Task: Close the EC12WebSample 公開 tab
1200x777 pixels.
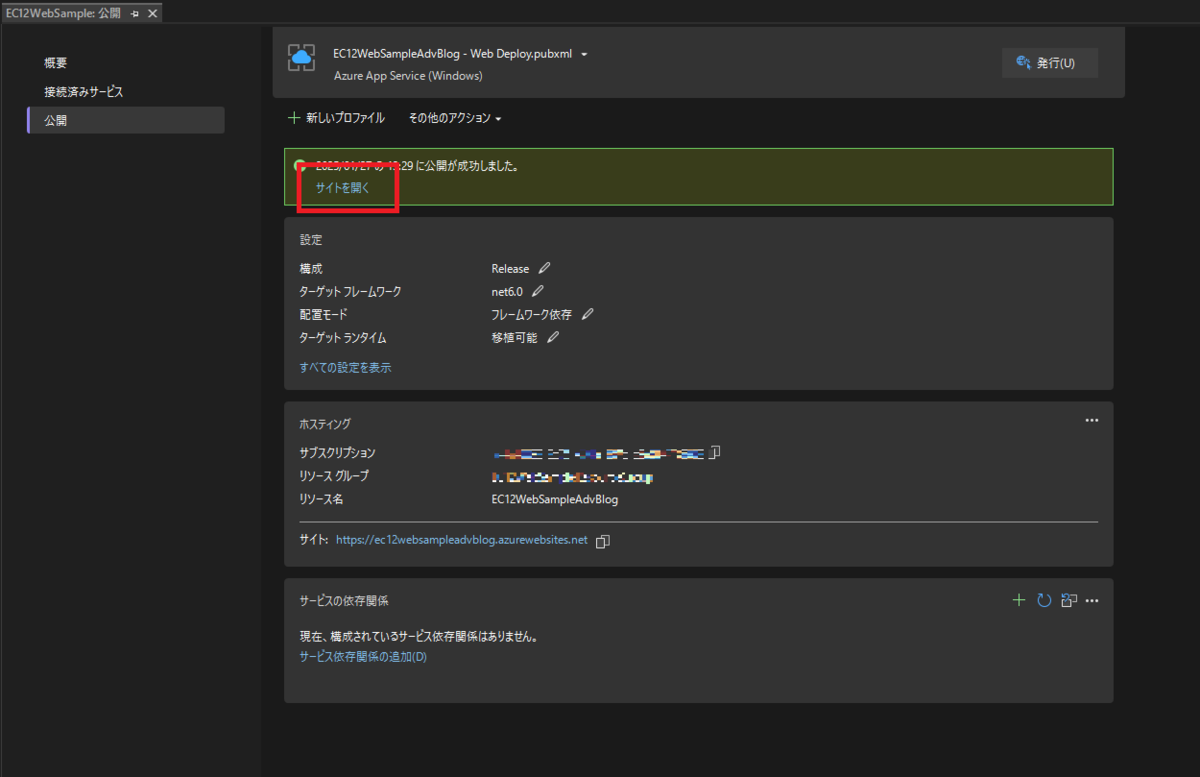Action: click(152, 13)
